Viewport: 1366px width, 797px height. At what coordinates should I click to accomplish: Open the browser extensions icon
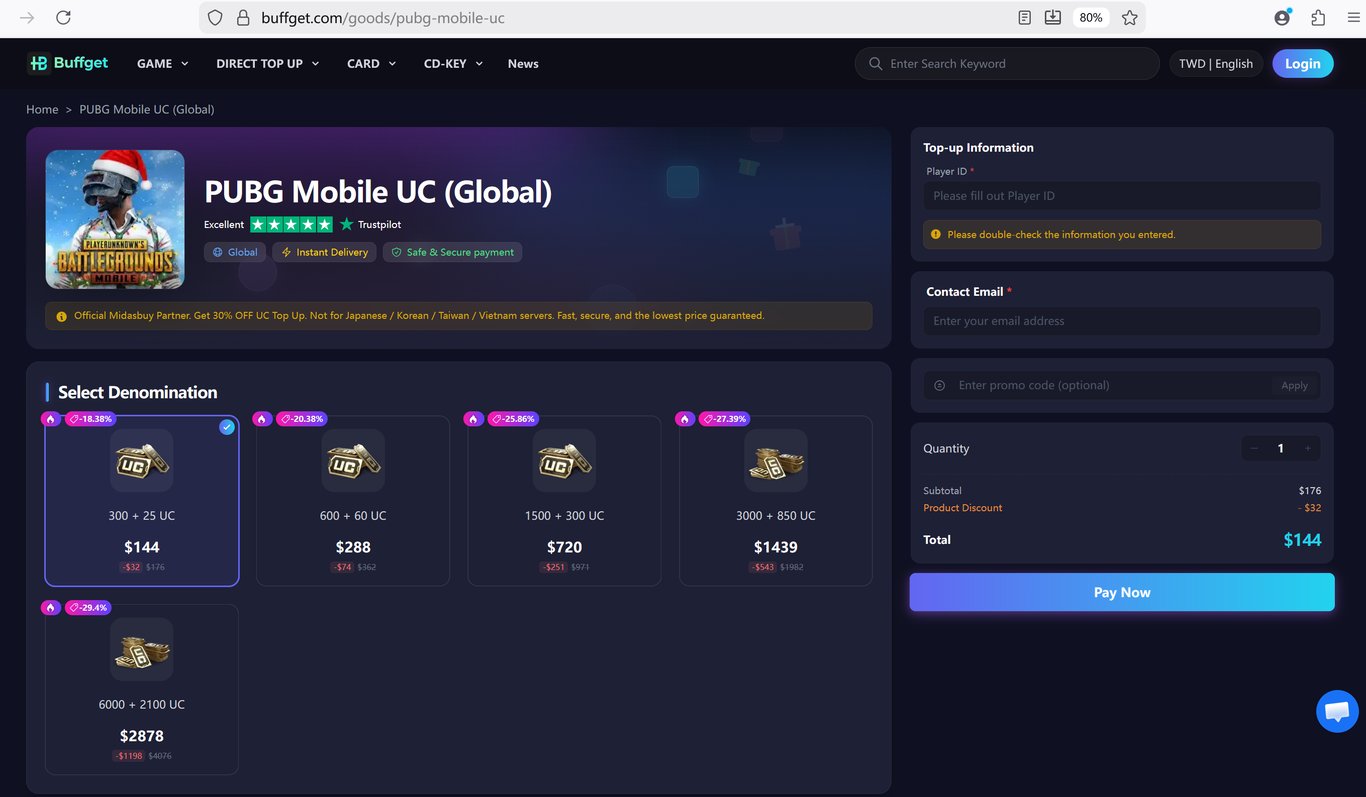click(x=1318, y=18)
